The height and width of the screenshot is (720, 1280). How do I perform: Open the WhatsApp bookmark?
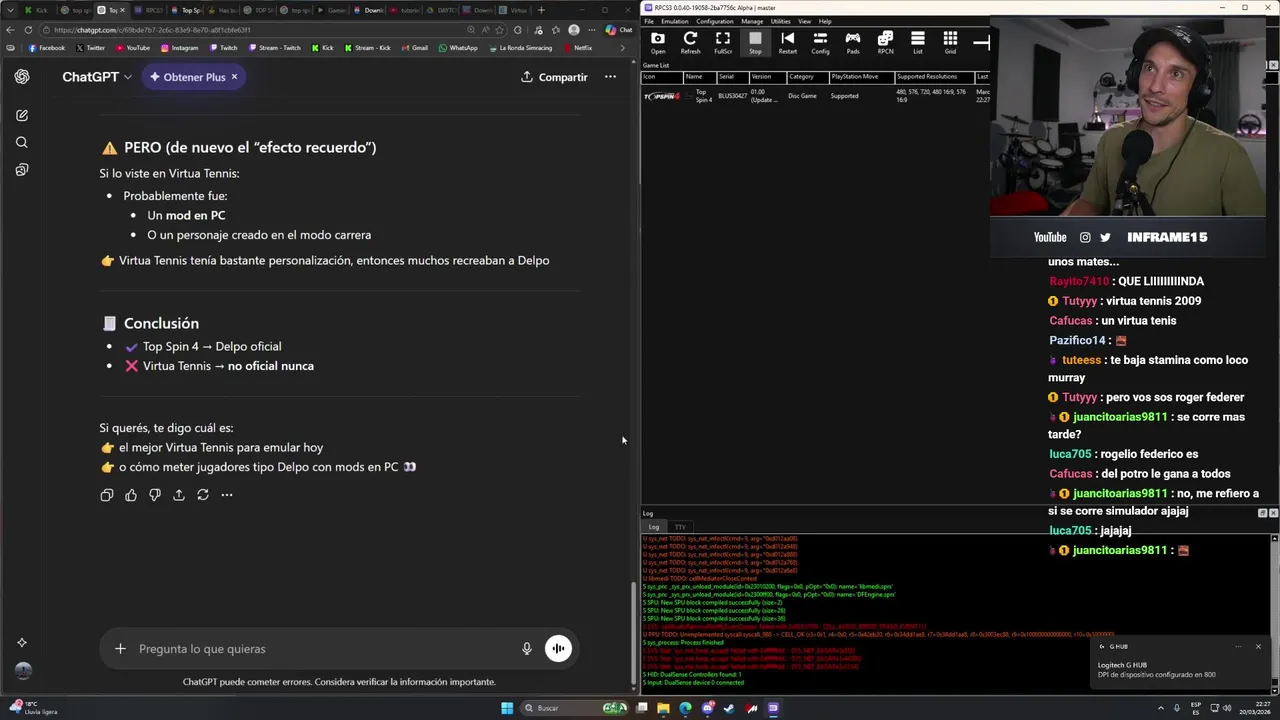(458, 48)
